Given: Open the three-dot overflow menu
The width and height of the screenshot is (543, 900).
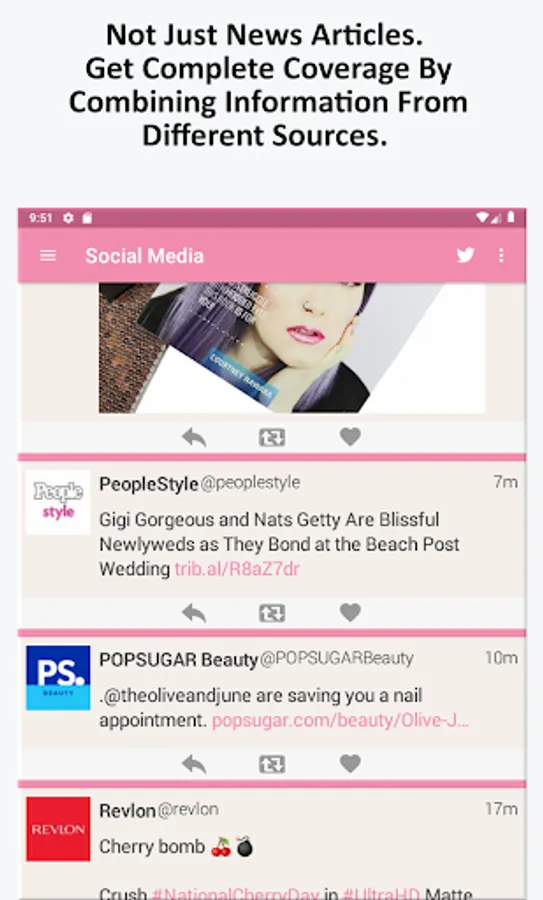Looking at the screenshot, I should (x=501, y=255).
